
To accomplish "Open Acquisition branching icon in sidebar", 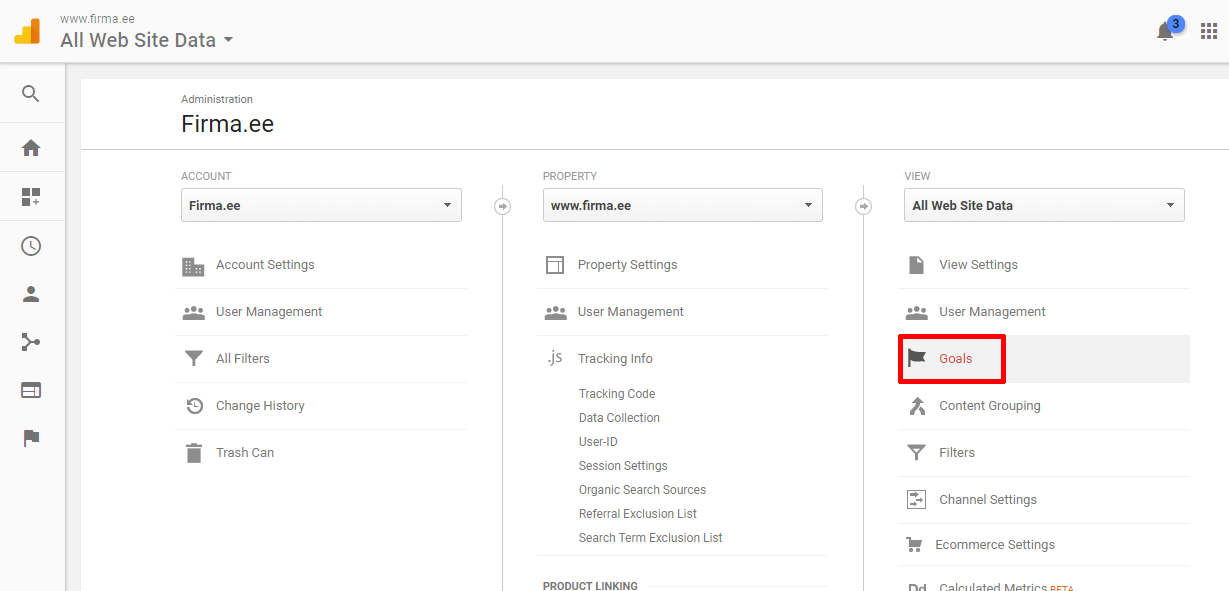I will click(x=31, y=343).
